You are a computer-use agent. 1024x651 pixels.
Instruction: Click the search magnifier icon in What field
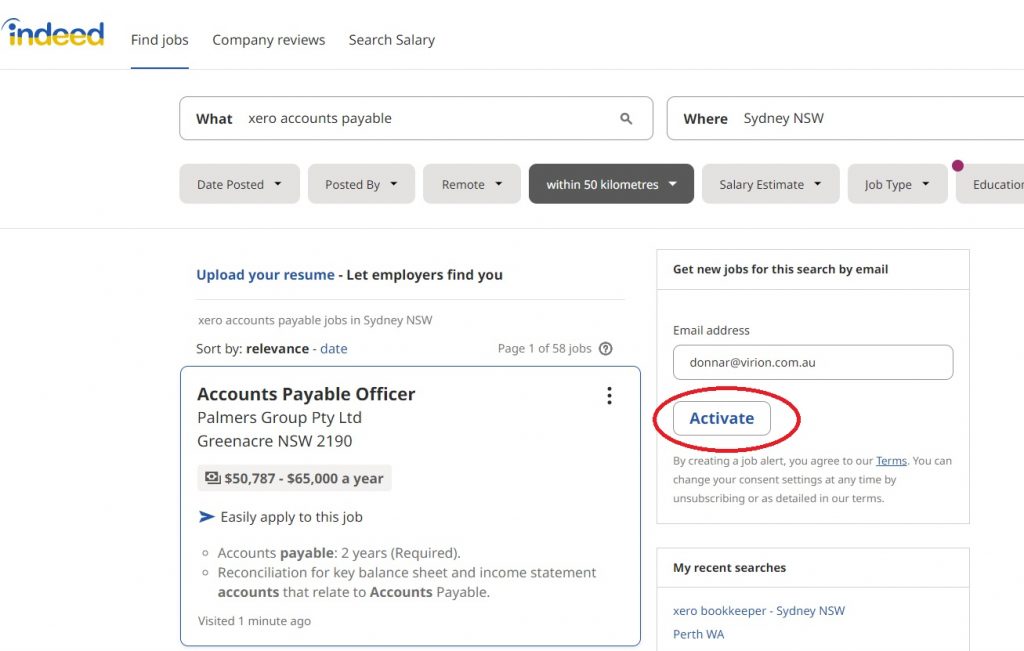click(x=626, y=118)
